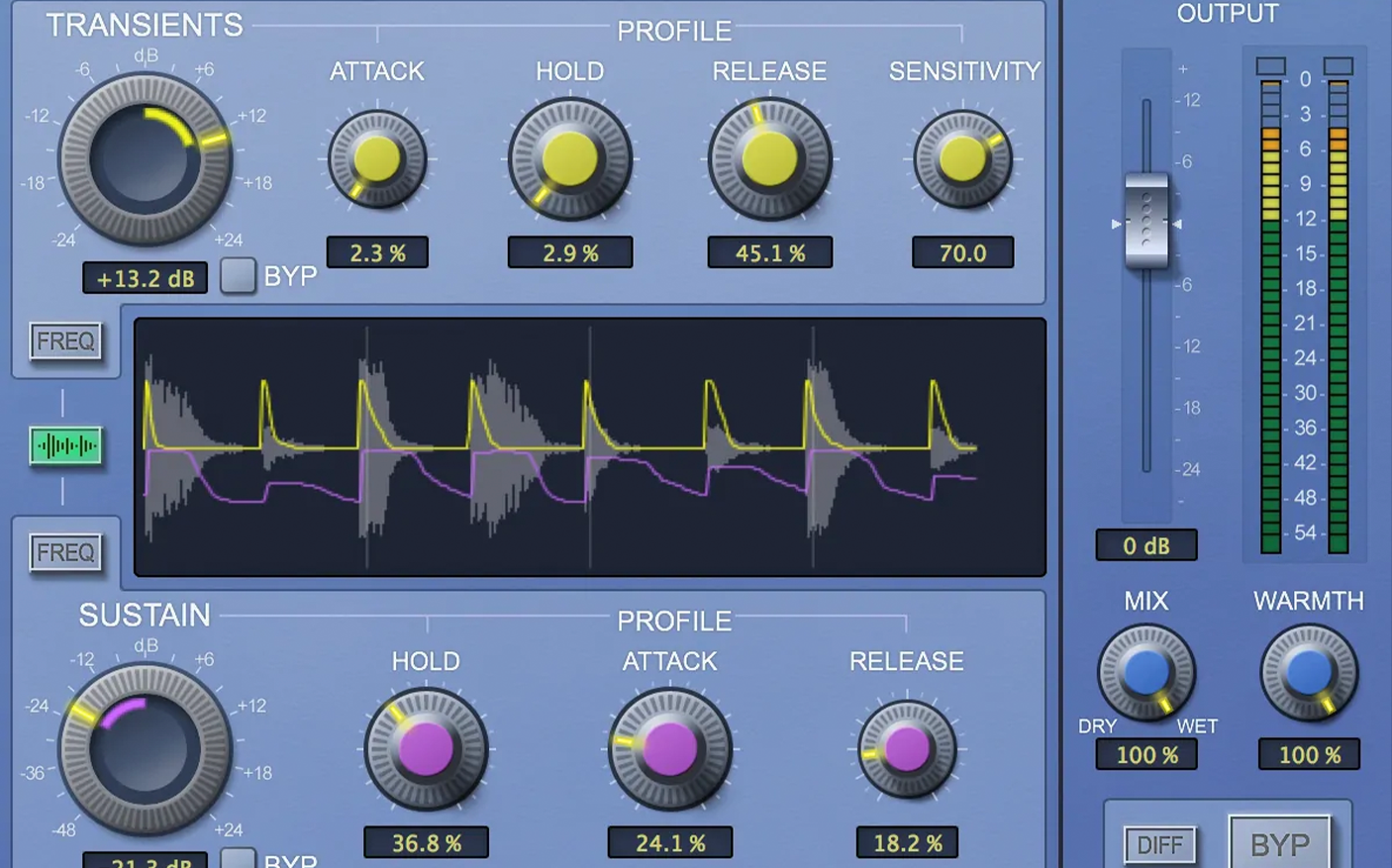Click the output fader handle
1392x868 pixels.
coord(1146,222)
